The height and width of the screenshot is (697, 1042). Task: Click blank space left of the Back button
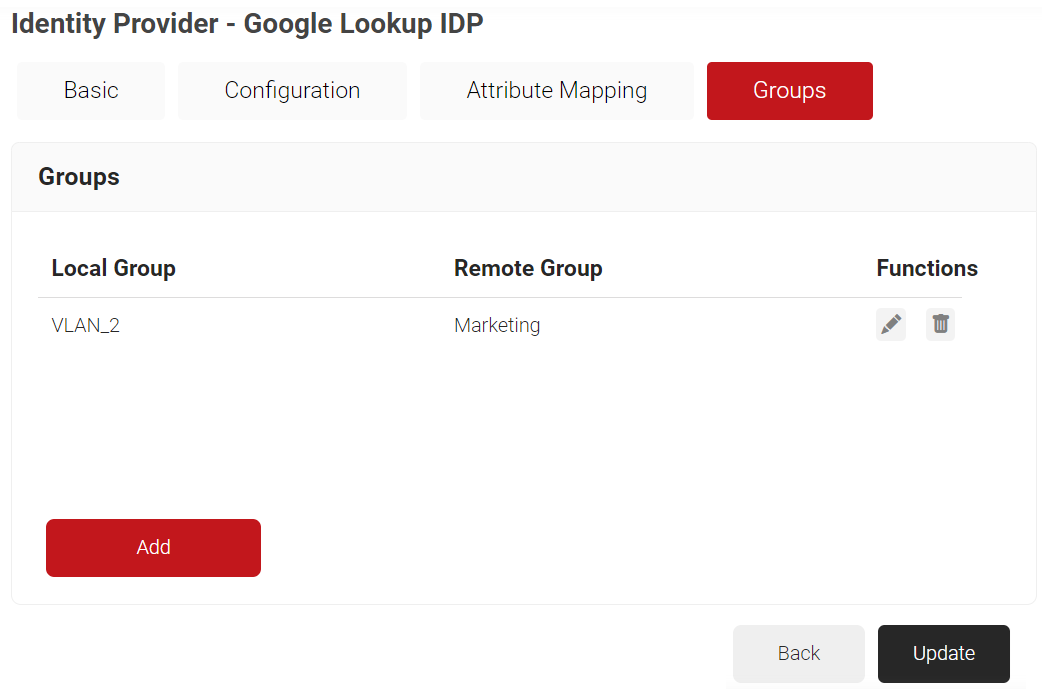coord(400,653)
